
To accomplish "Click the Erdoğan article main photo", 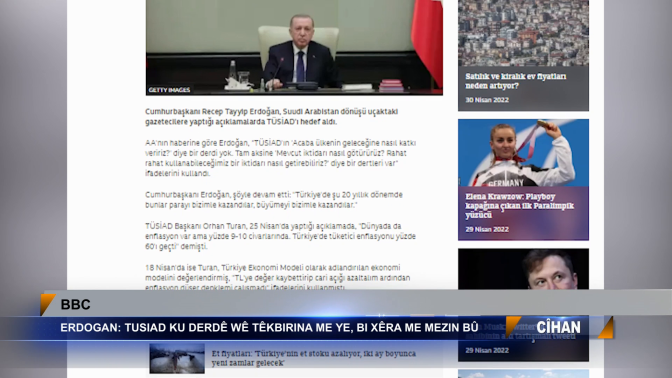I will pyautogui.click(x=294, y=47).
